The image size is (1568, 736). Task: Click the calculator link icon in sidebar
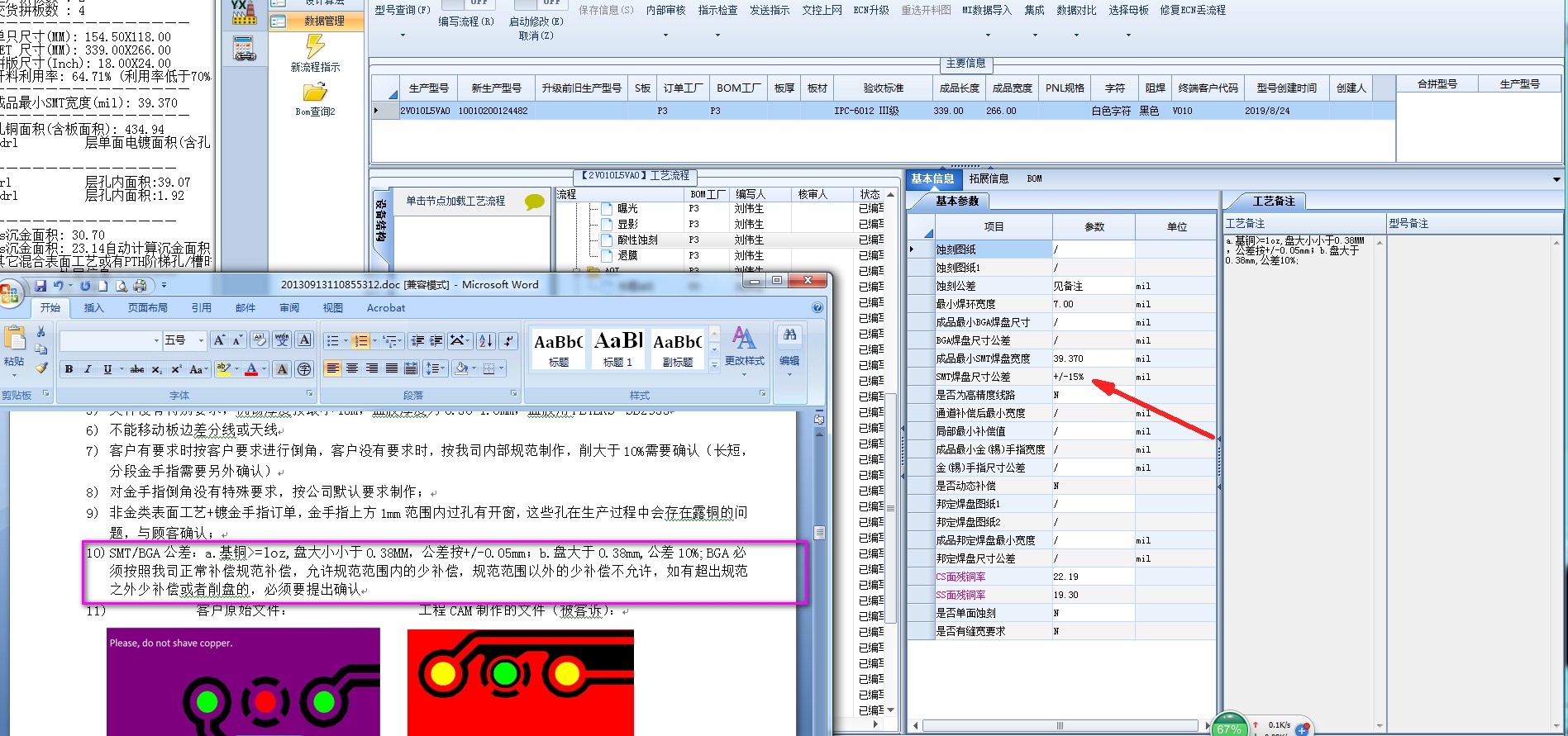click(x=245, y=50)
